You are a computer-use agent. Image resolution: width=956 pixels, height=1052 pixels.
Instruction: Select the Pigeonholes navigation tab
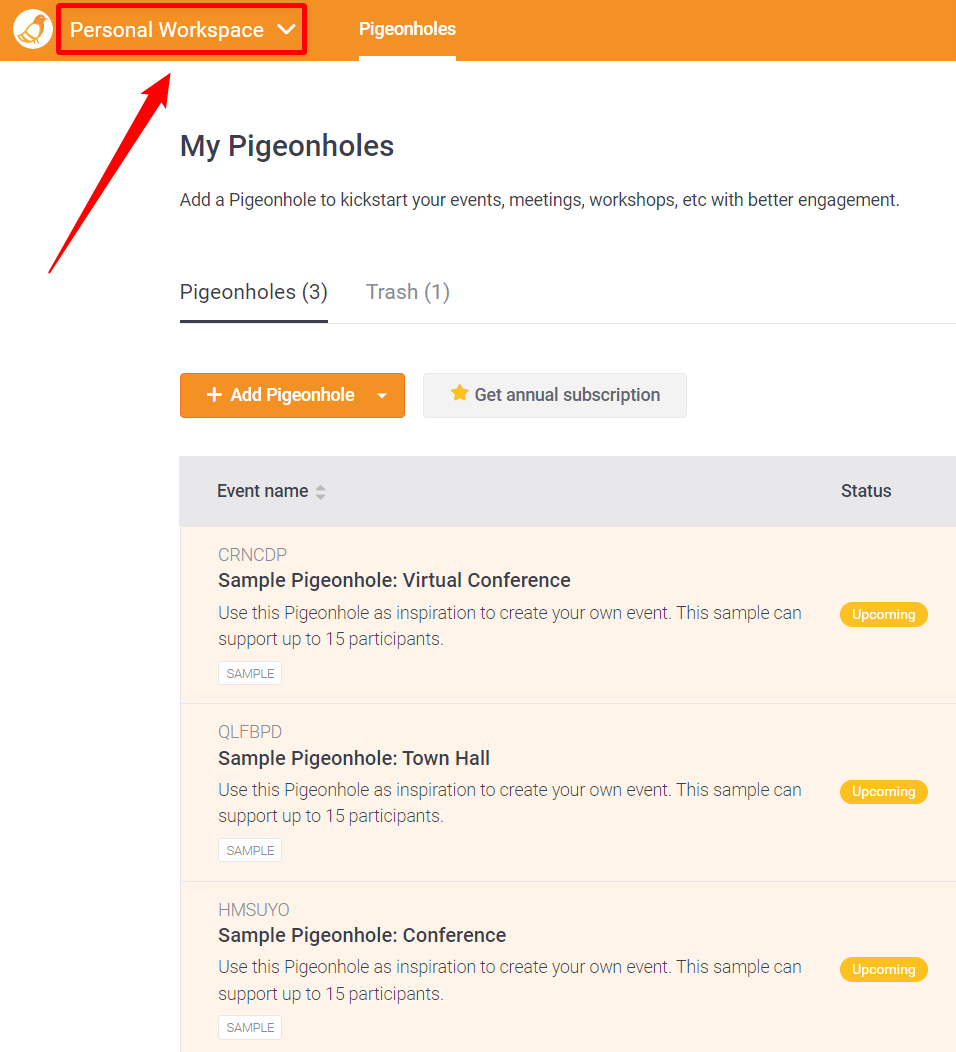[407, 29]
